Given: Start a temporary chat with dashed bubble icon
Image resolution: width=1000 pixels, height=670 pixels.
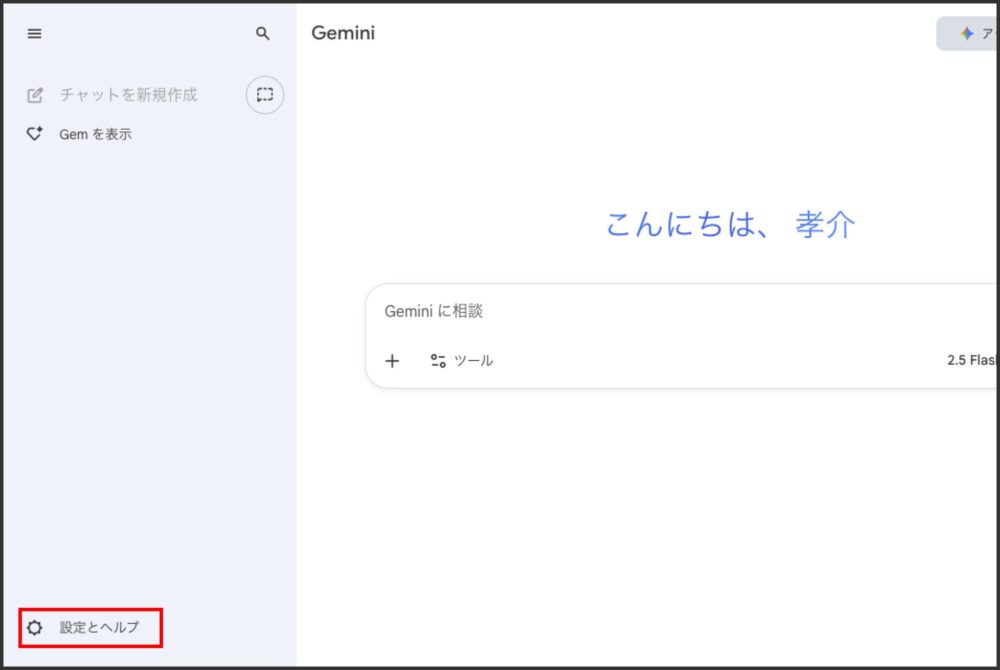Looking at the screenshot, I should point(265,95).
